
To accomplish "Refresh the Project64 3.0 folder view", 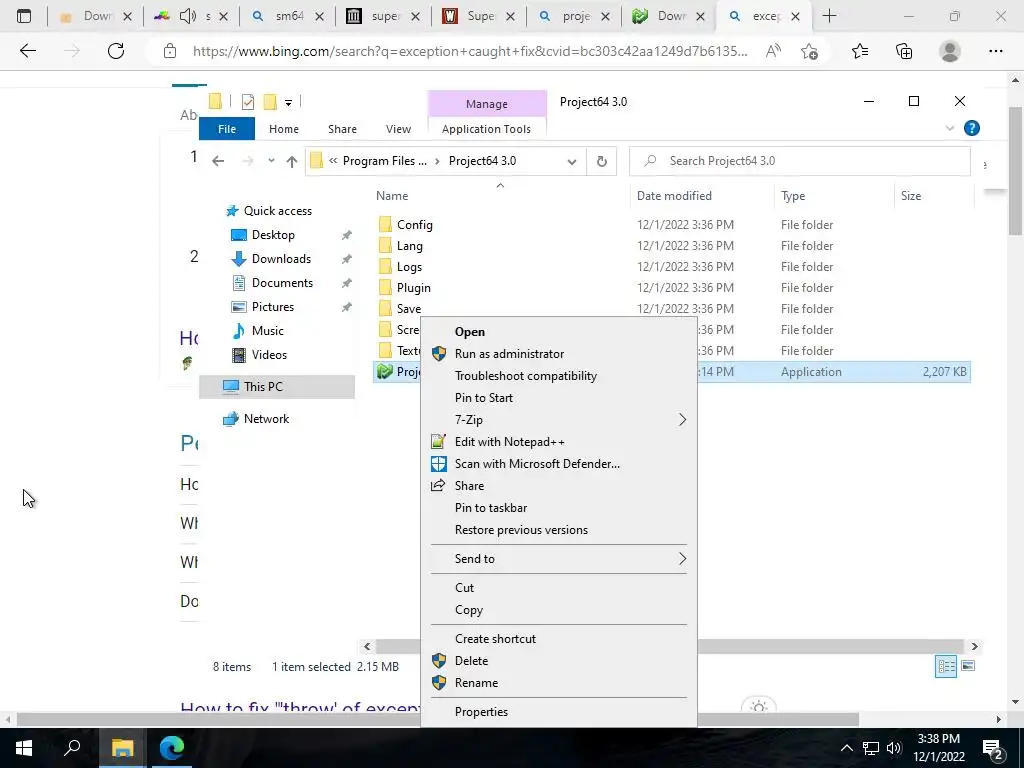I will tap(601, 161).
